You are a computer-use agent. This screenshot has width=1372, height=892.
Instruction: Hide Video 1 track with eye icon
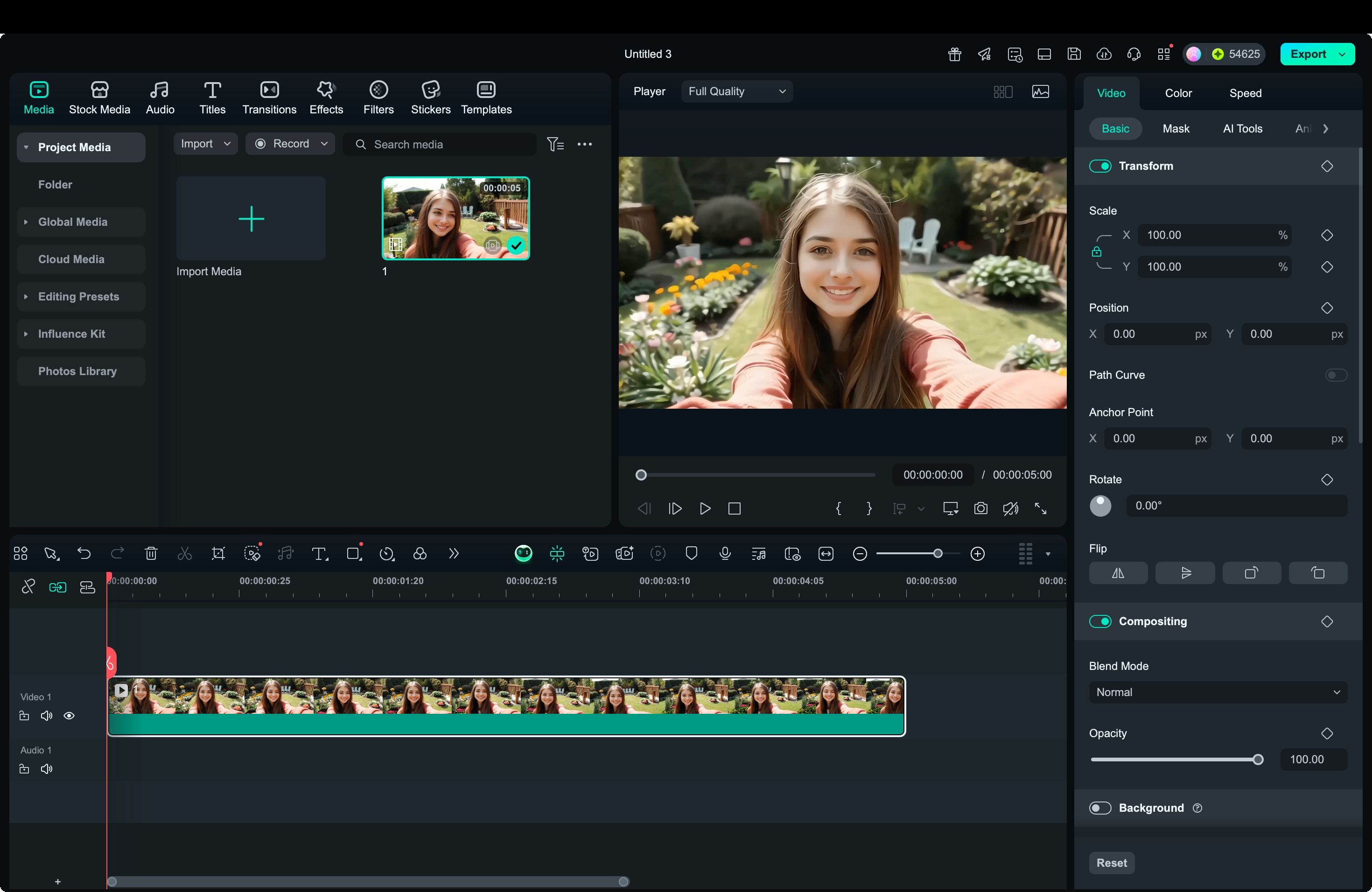[69, 716]
